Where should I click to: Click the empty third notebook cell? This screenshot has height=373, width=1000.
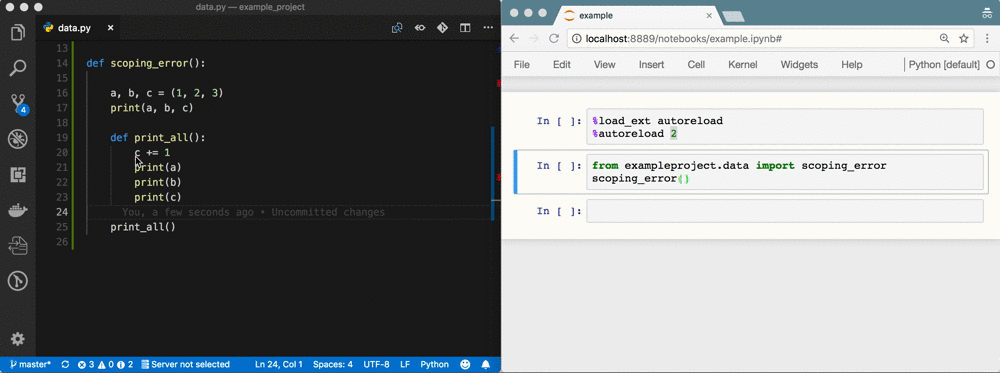pyautogui.click(x=784, y=211)
